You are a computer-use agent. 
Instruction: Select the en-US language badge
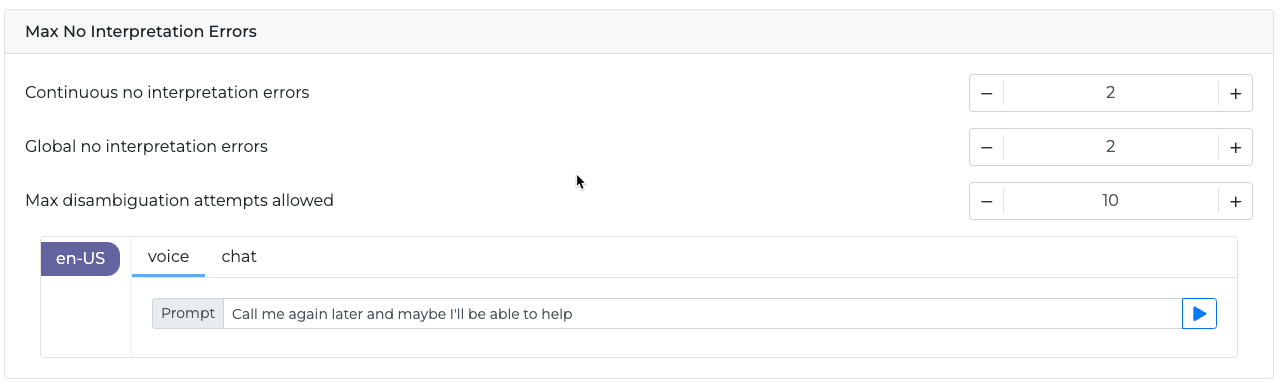(80, 258)
